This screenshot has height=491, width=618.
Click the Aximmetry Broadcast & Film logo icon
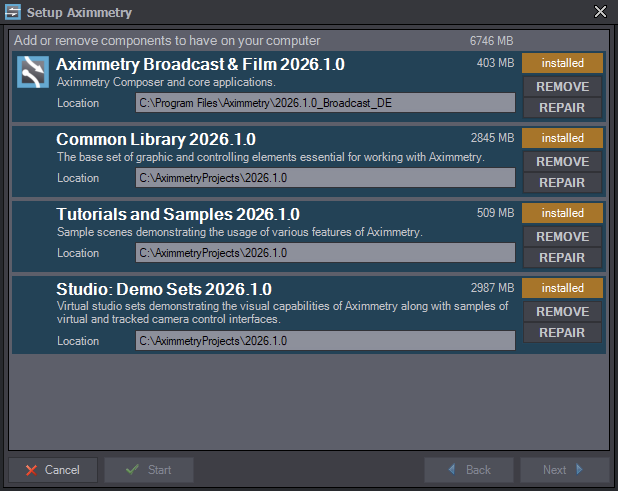[34, 73]
